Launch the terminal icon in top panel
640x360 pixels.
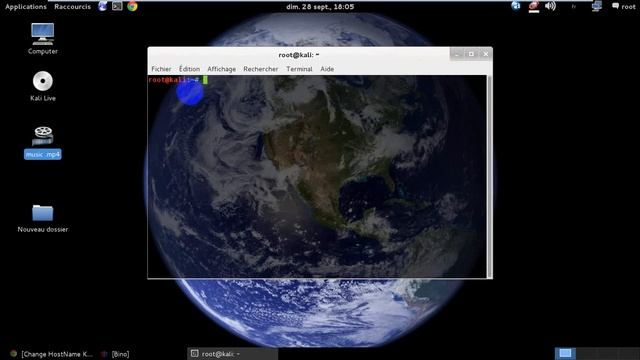(117, 6)
